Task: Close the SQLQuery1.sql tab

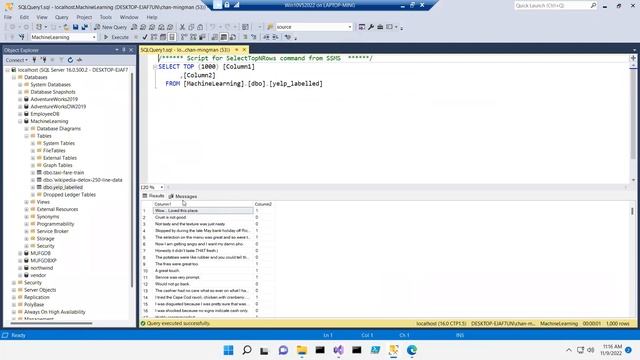Action: (x=244, y=50)
